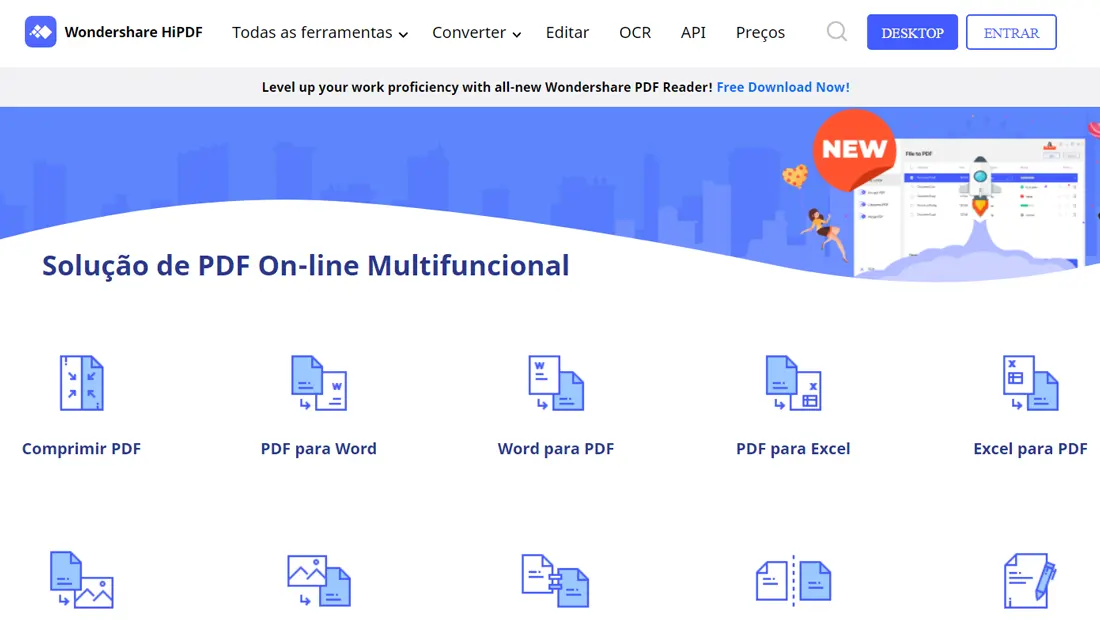Screen dimensions: 1100x620
Task: Open the split PDF tool icon
Action: 793,581
